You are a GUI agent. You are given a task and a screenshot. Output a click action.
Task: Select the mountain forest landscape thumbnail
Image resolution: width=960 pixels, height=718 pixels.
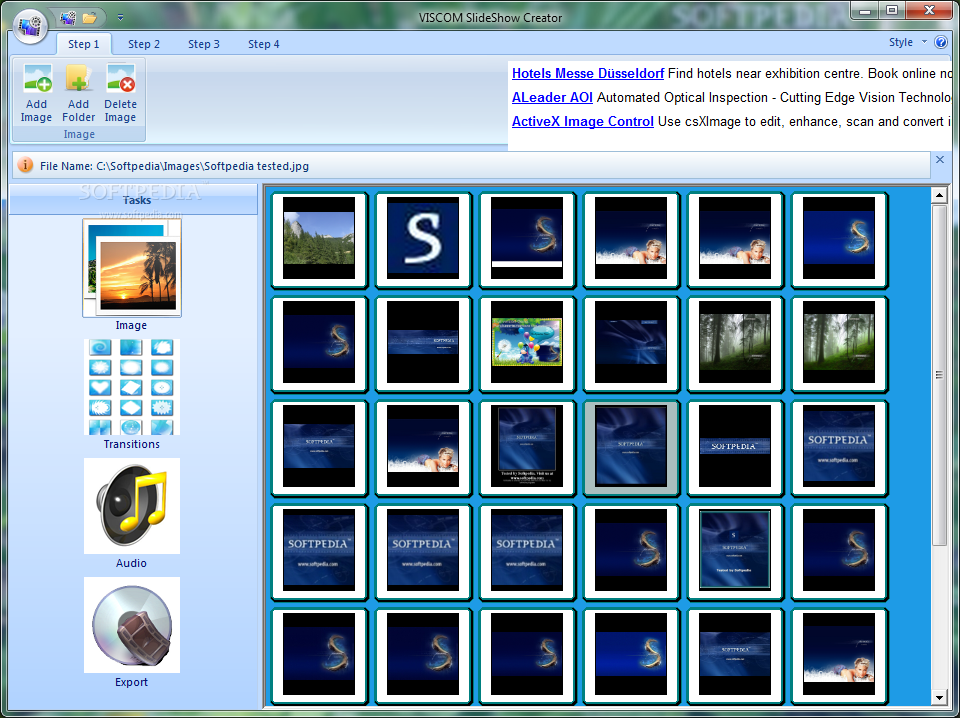tap(319, 239)
